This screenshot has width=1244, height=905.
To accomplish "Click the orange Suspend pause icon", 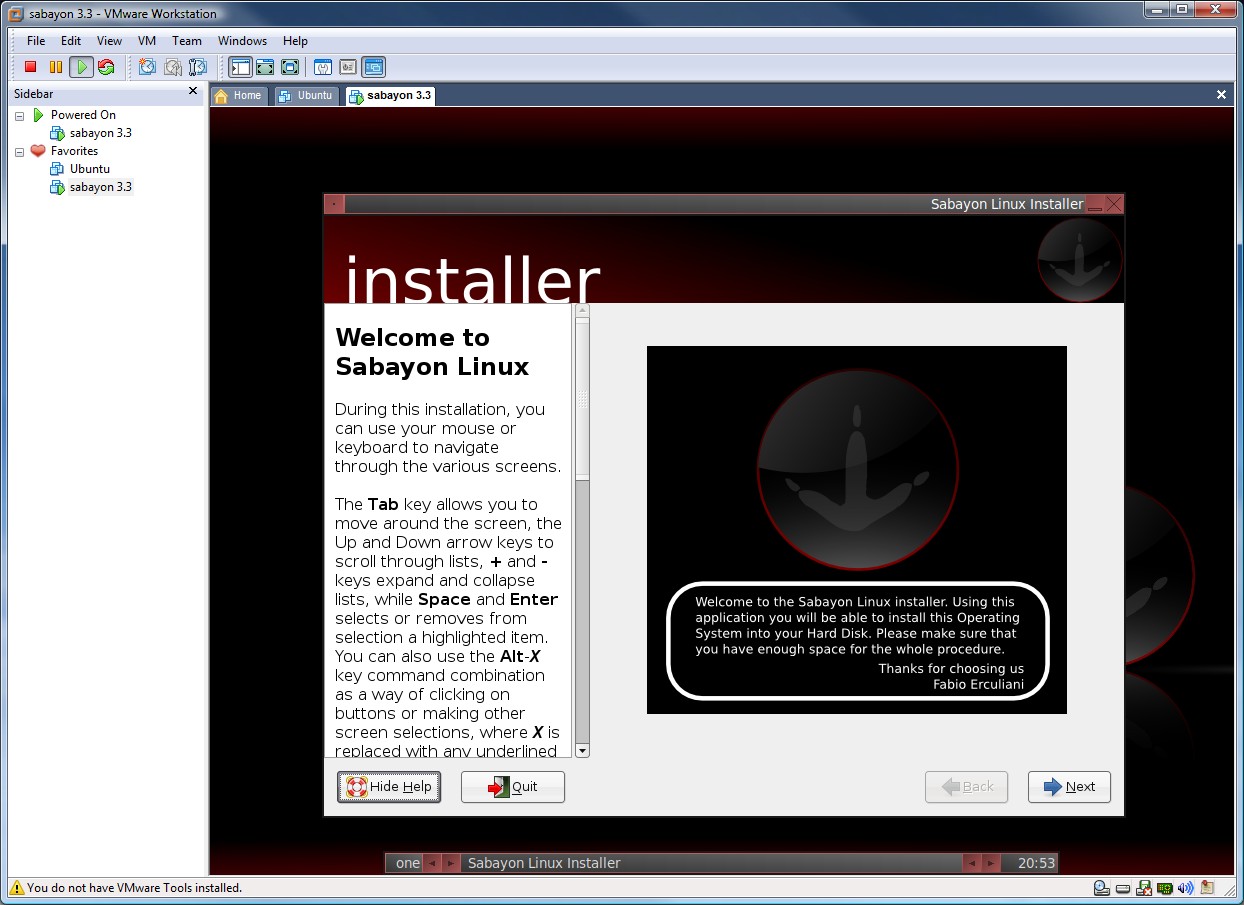I will pyautogui.click(x=56, y=67).
